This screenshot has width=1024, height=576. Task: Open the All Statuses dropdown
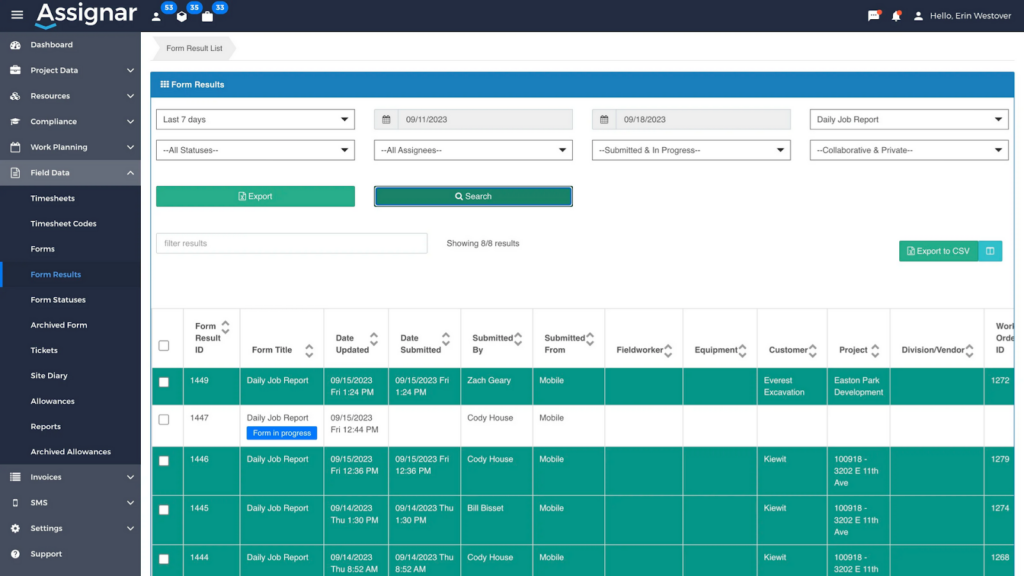255,149
